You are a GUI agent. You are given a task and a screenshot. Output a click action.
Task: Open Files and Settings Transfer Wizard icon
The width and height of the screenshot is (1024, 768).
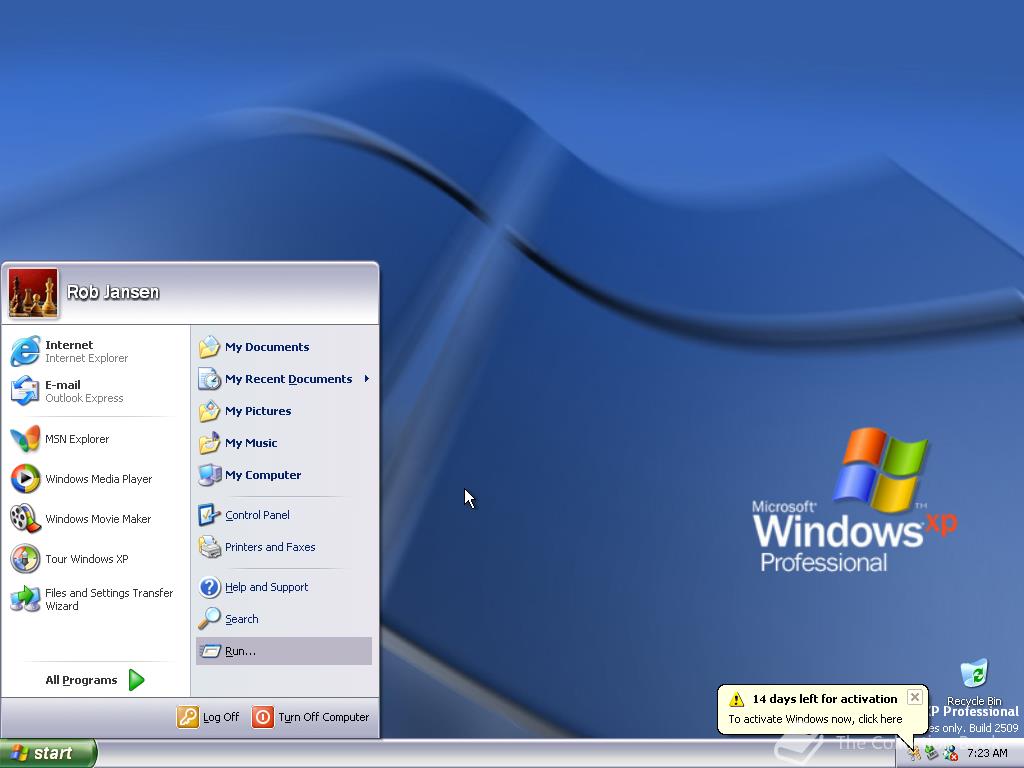25,599
